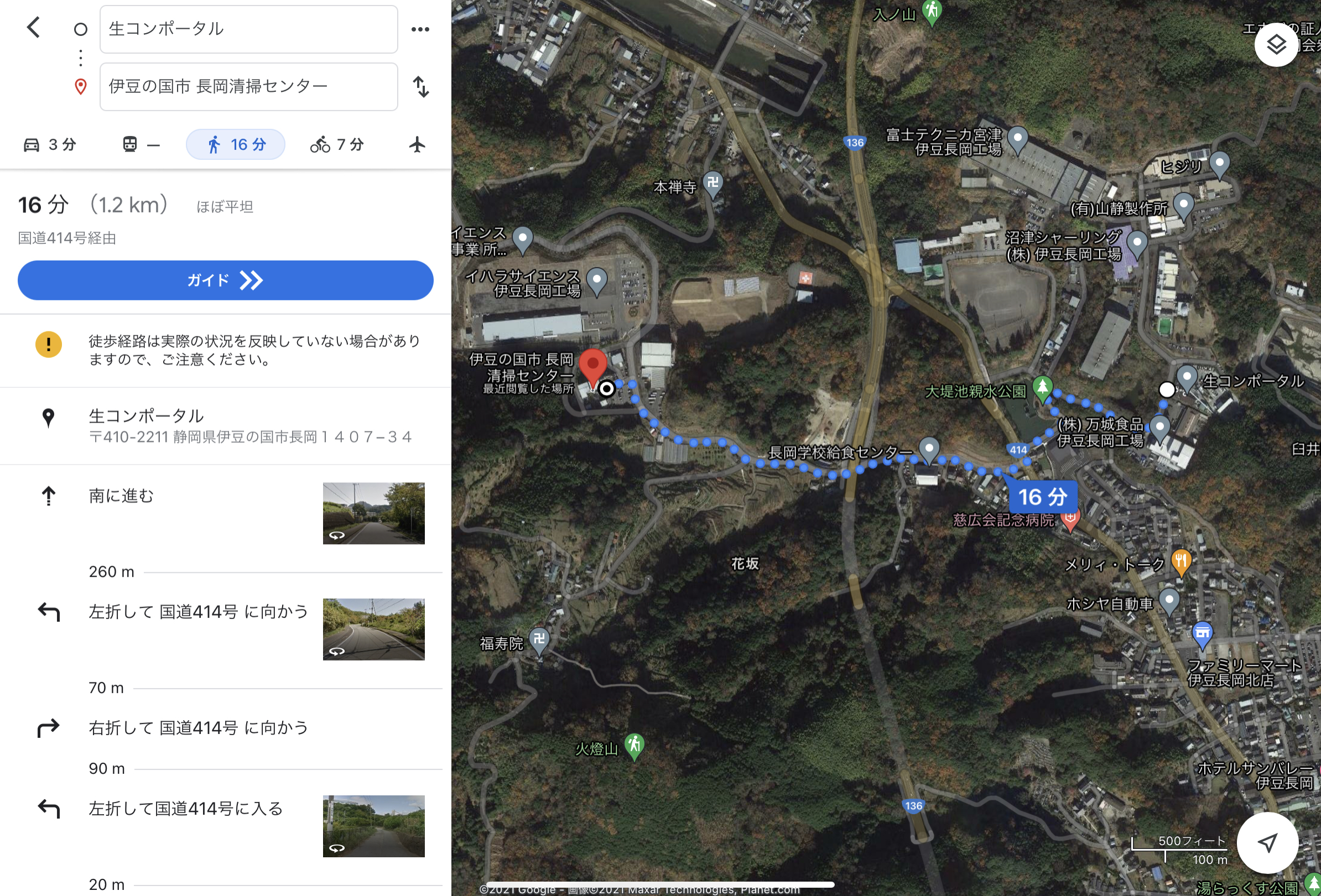Select the transit travel mode tab
The width and height of the screenshot is (1321, 896).
click(141, 144)
